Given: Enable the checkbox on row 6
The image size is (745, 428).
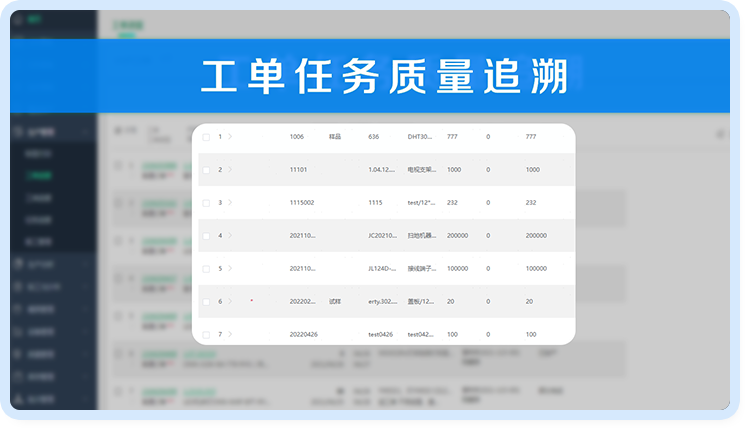Looking at the screenshot, I should point(206,301).
